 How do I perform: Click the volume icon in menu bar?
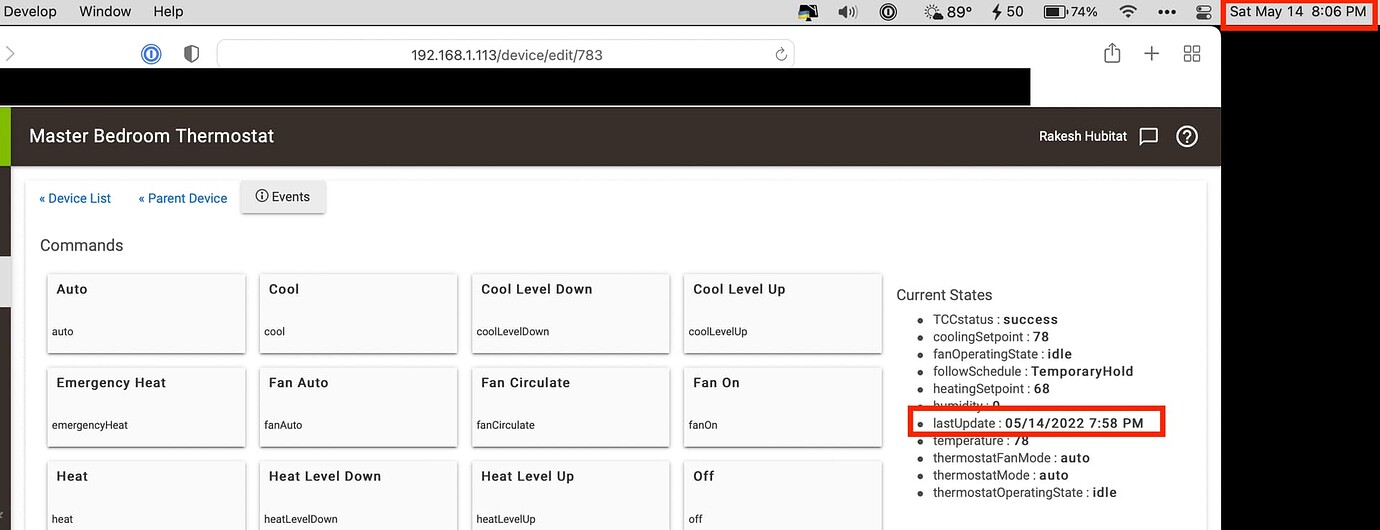pos(848,12)
